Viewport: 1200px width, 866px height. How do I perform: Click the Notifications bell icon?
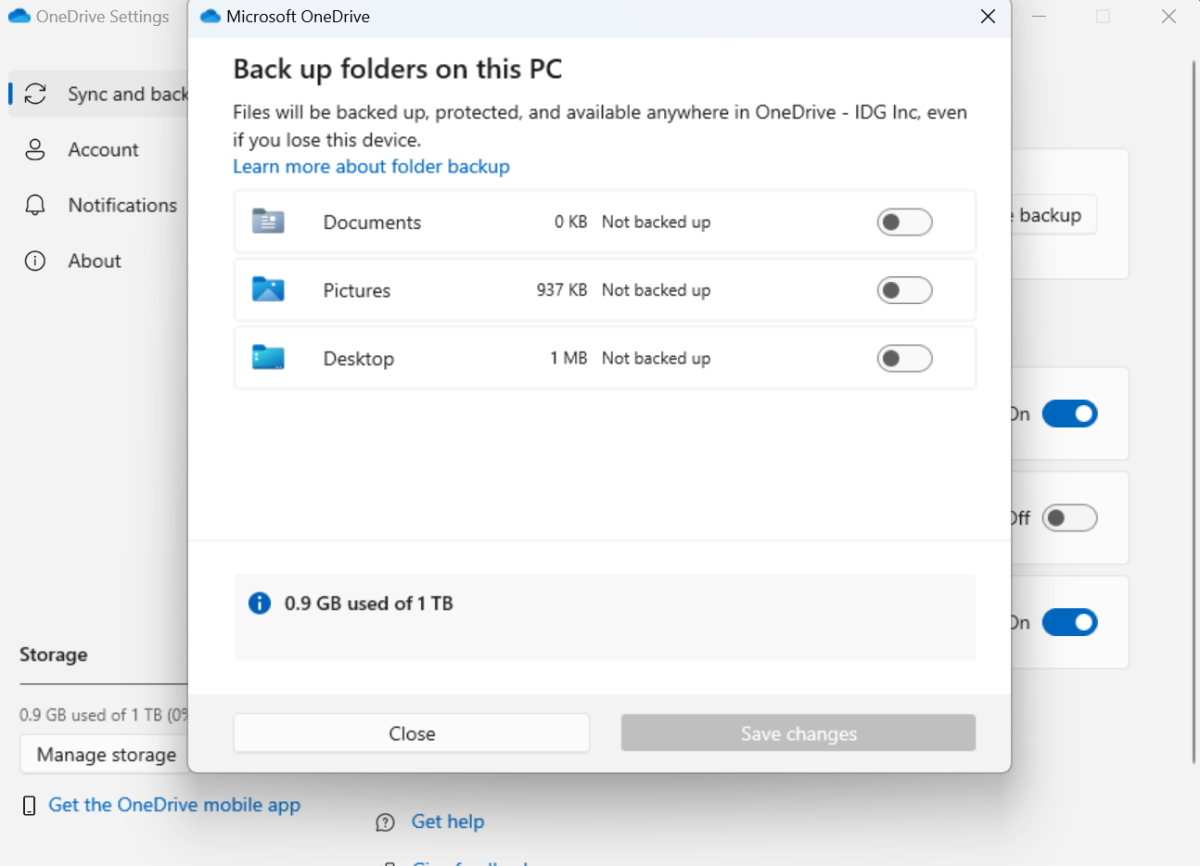[36, 205]
